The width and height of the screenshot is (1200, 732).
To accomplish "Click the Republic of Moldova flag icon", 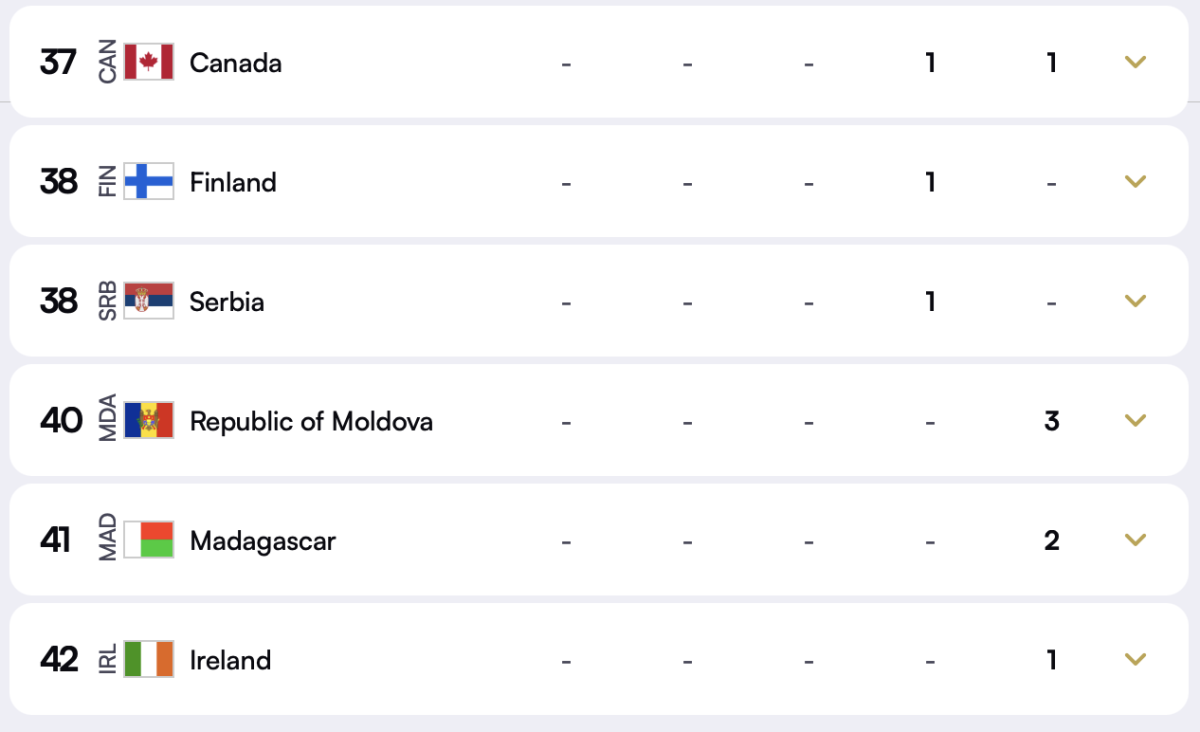I will pyautogui.click(x=149, y=421).
